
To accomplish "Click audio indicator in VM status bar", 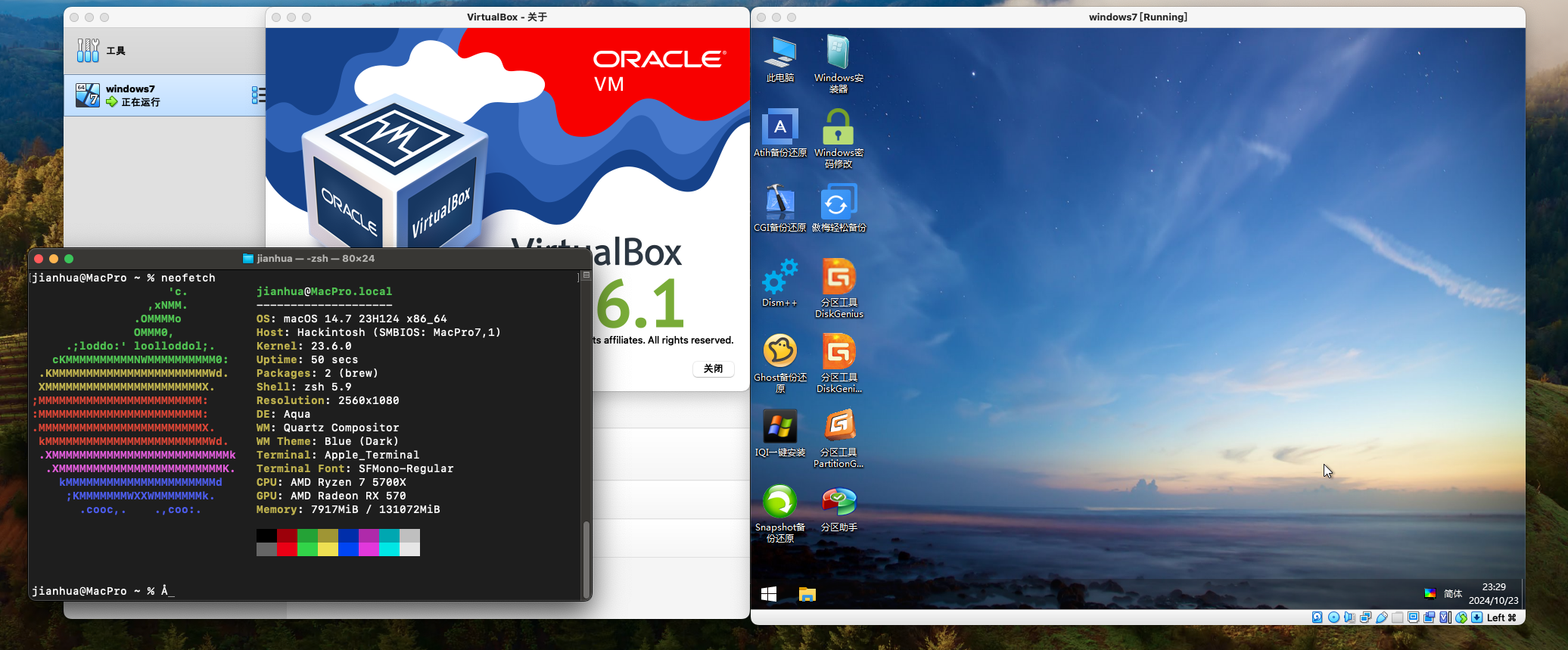I will pyautogui.click(x=1349, y=617).
